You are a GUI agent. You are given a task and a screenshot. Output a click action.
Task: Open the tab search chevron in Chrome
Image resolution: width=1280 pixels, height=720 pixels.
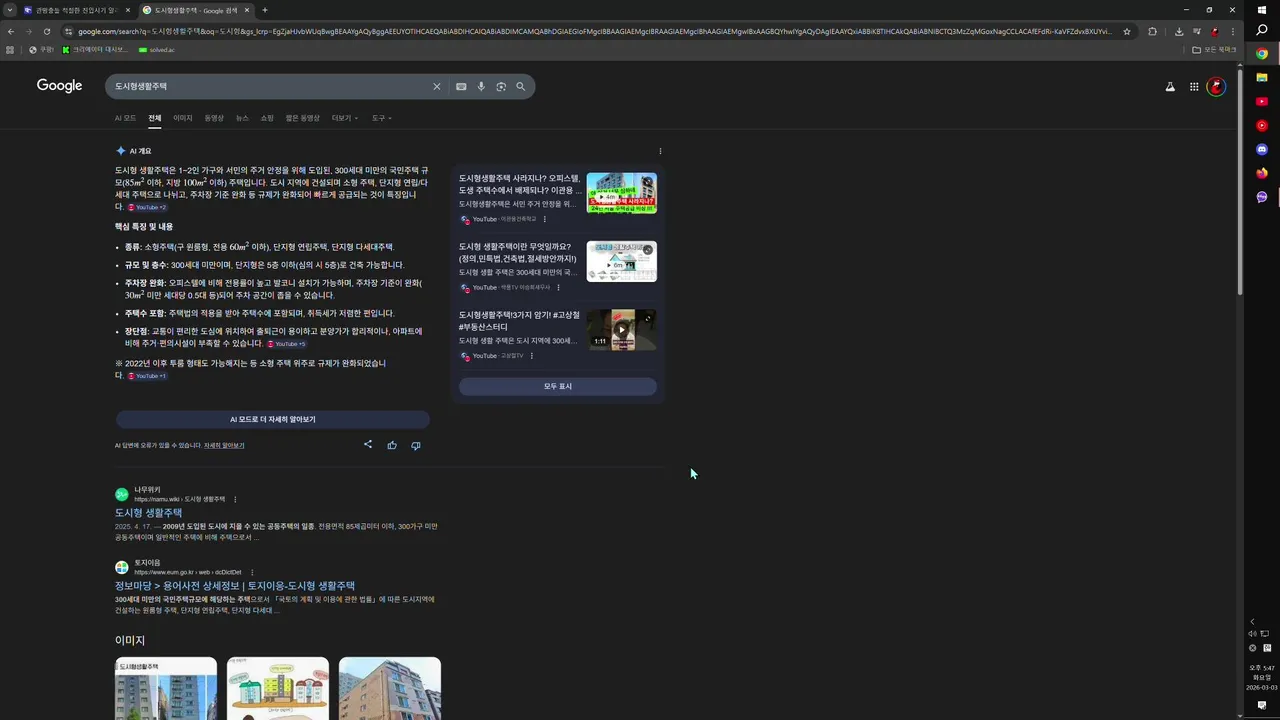pos(9,10)
